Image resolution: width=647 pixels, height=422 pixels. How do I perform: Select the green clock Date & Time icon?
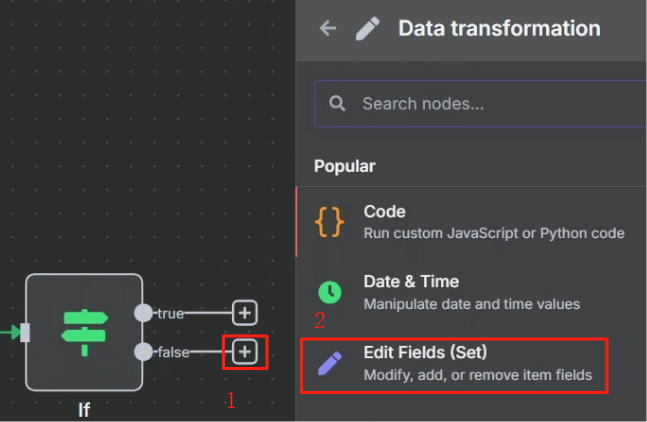pos(330,292)
